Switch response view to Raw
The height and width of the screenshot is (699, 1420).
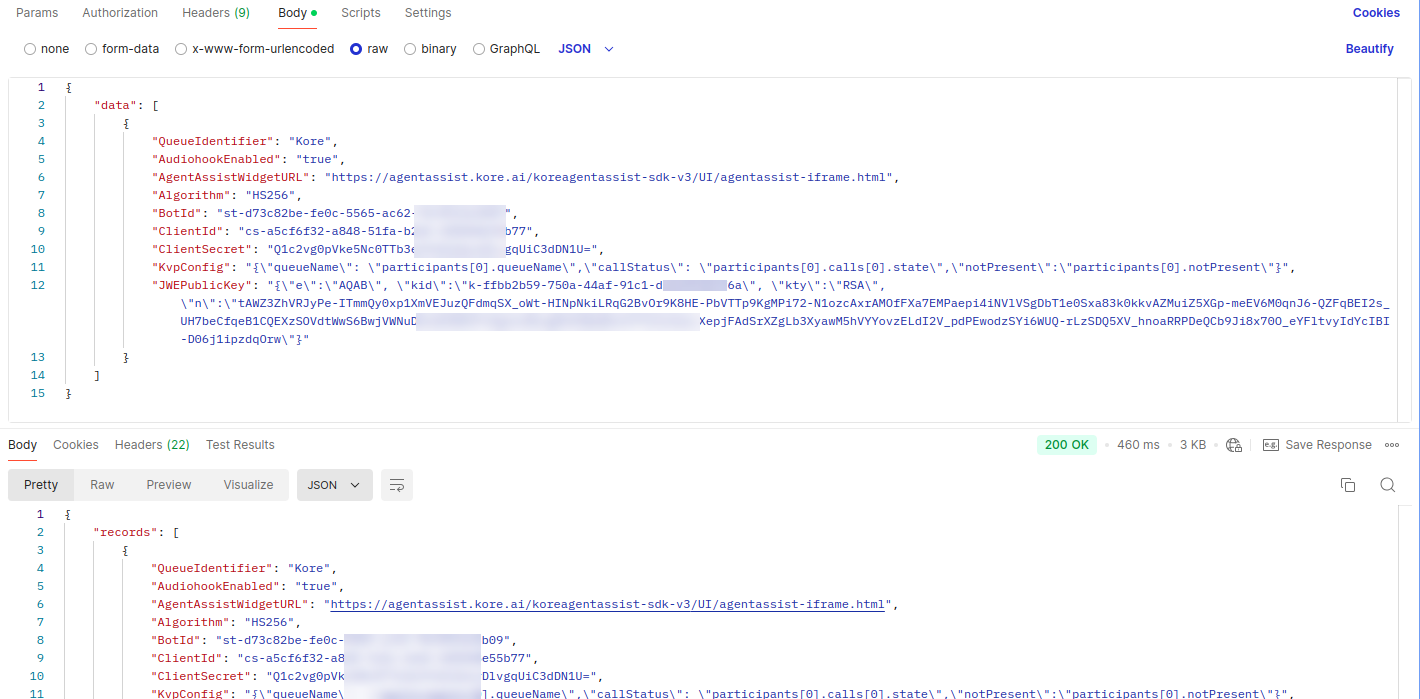102,485
